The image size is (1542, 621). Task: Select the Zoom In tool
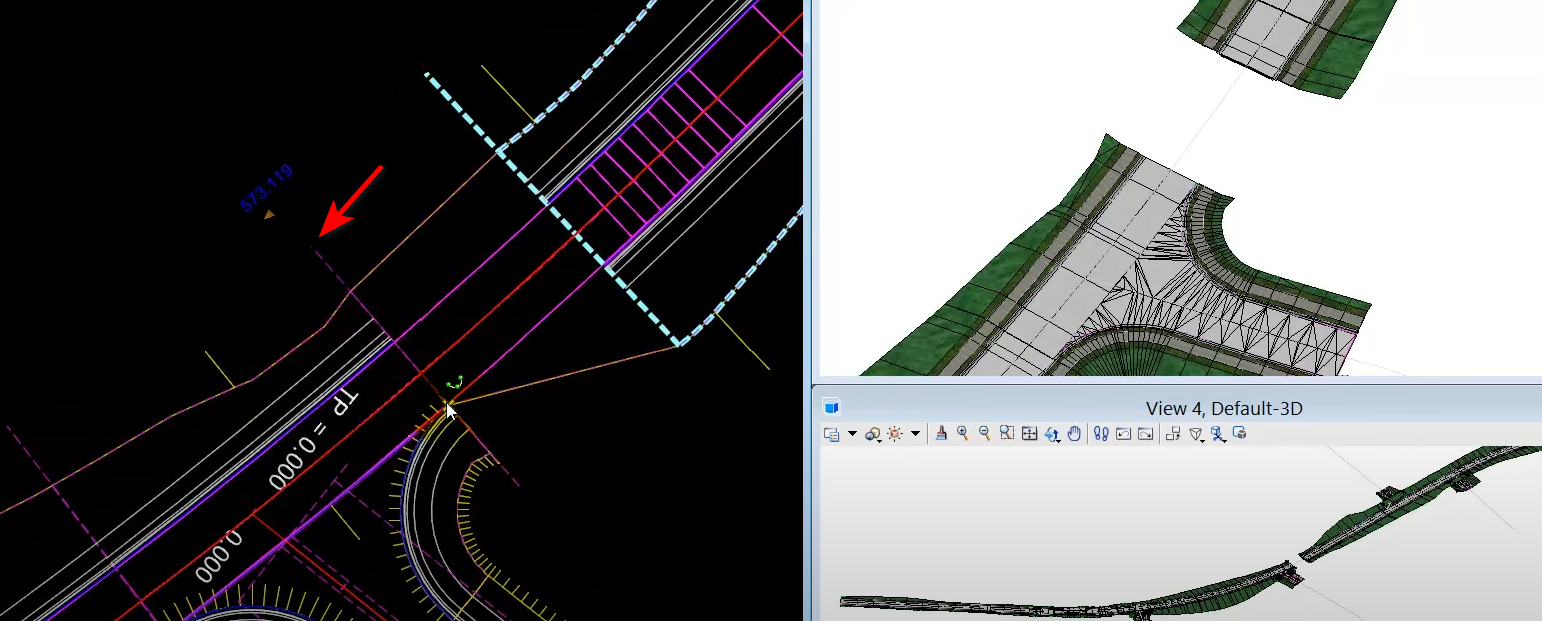(962, 434)
